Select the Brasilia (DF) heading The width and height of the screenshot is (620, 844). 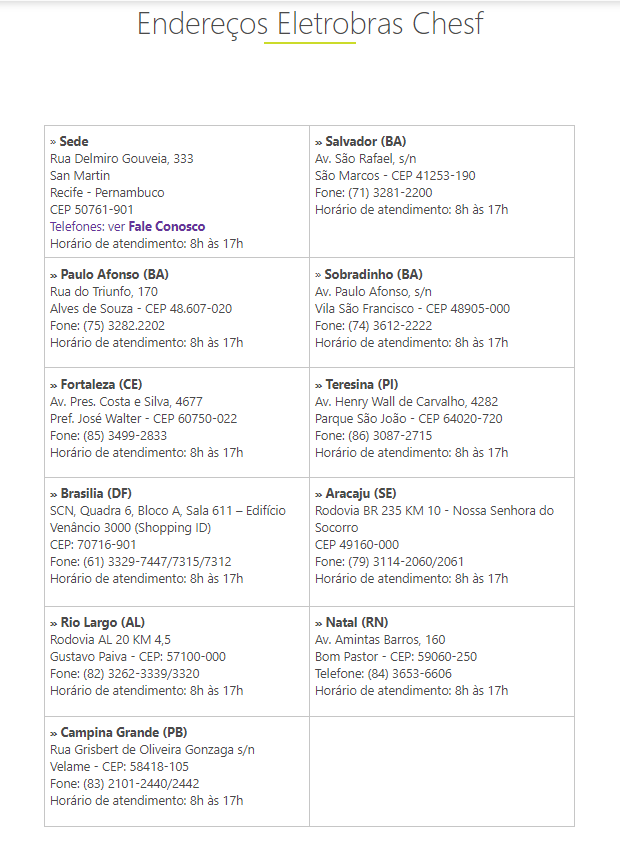tap(98, 494)
